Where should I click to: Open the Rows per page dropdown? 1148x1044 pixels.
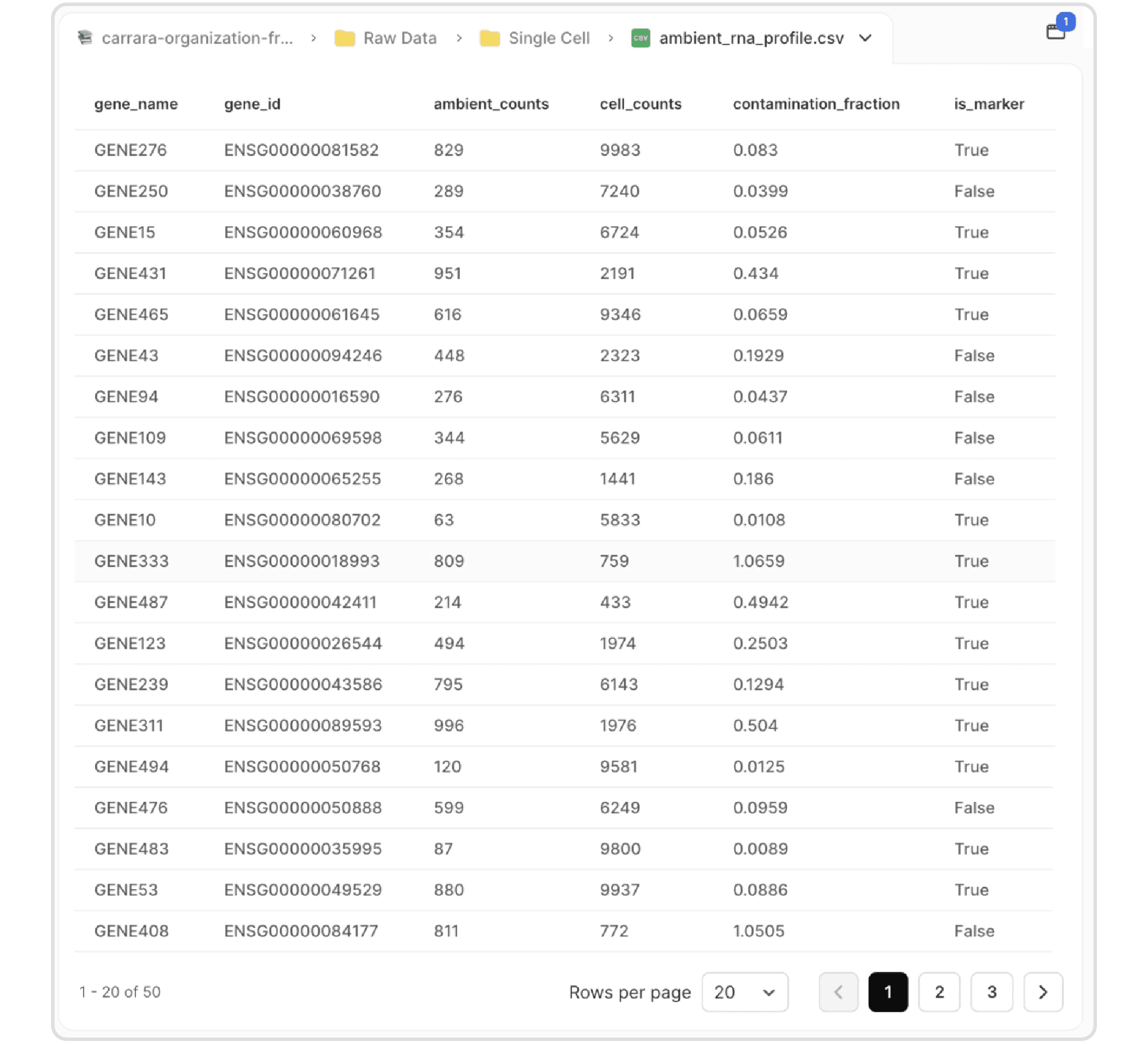click(x=744, y=992)
